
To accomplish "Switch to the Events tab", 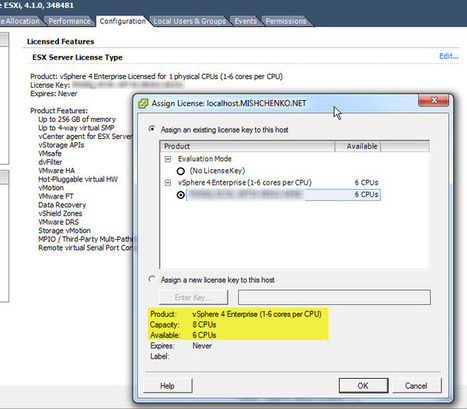I will pyautogui.click(x=246, y=21).
